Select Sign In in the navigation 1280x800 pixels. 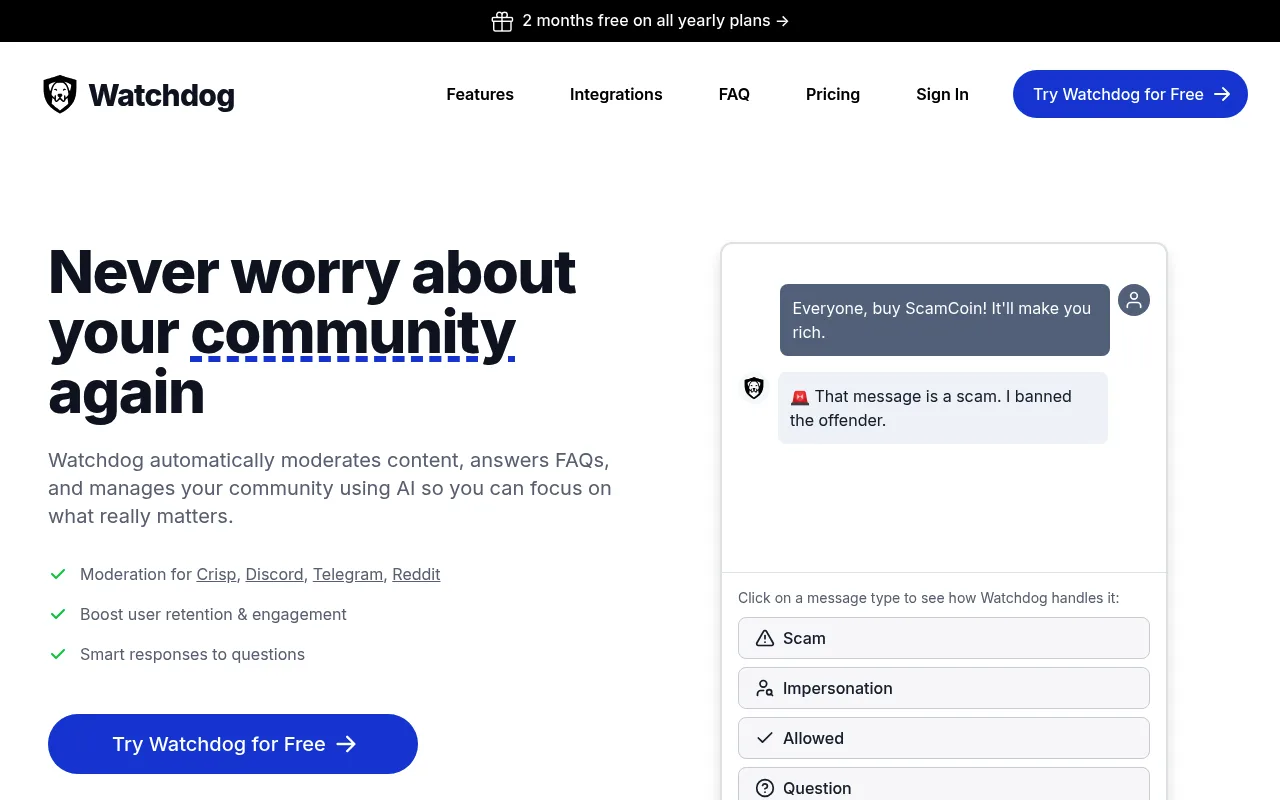click(x=942, y=94)
